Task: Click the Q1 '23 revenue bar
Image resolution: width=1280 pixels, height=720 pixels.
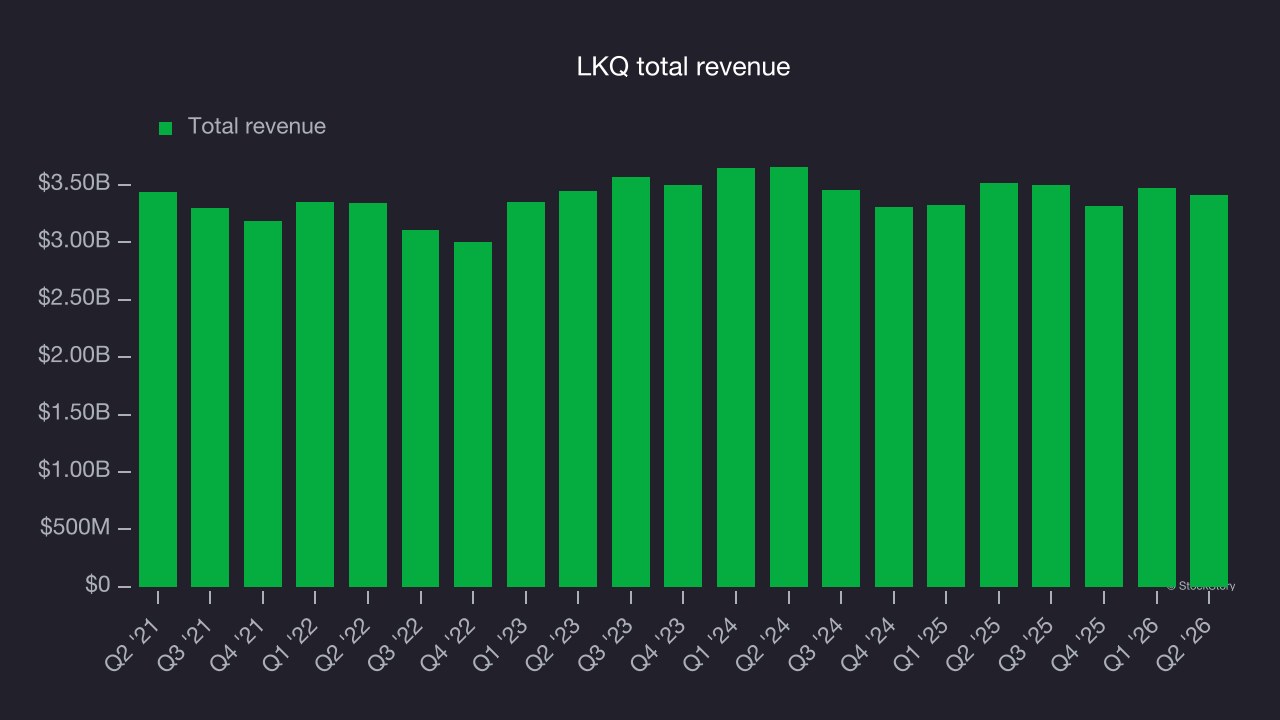Action: pyautogui.click(x=526, y=394)
